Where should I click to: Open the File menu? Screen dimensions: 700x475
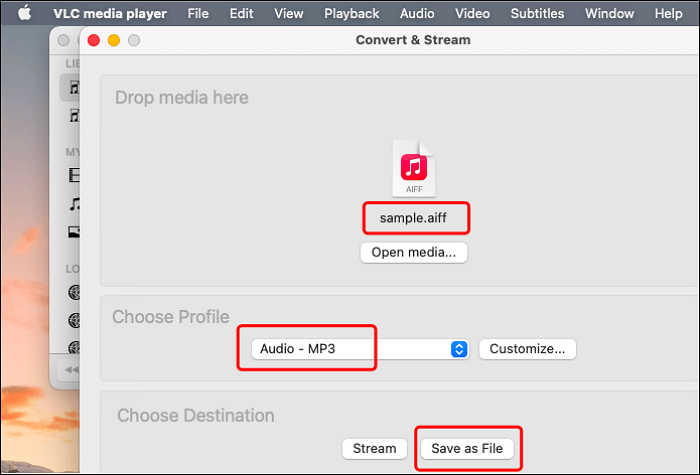pos(198,14)
